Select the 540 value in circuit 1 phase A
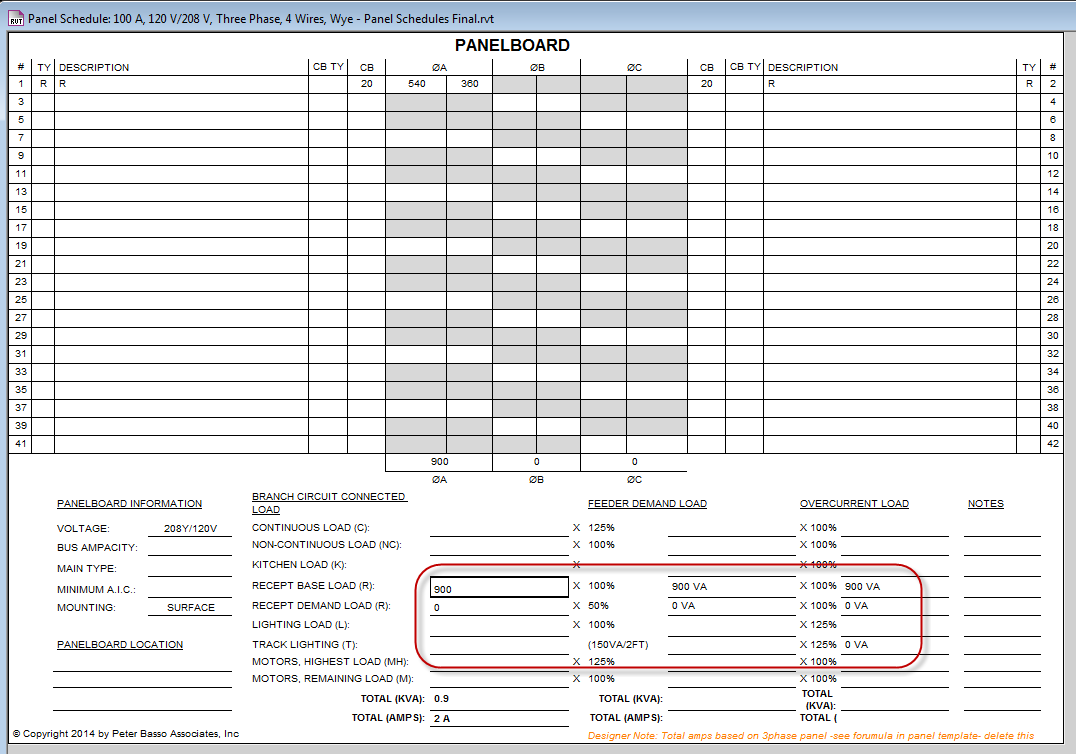This screenshot has height=754, width=1076. pyautogui.click(x=416, y=84)
